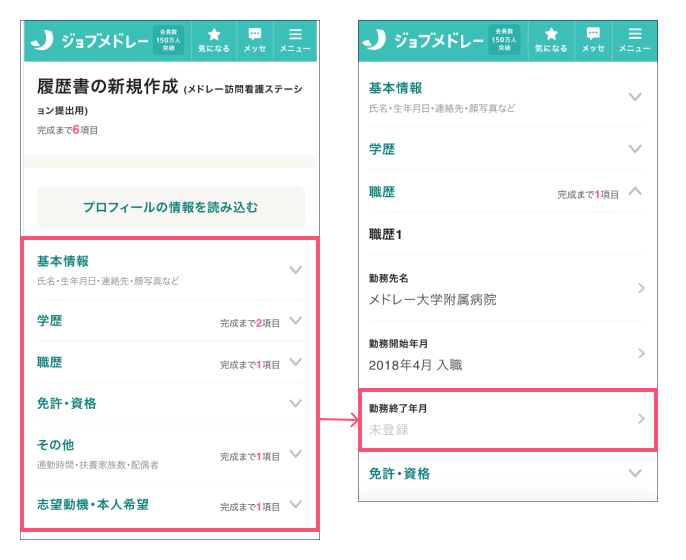The height and width of the screenshot is (560, 686).
Task: Open 勤務開始年月 2018年4月 row
Action: [507, 354]
